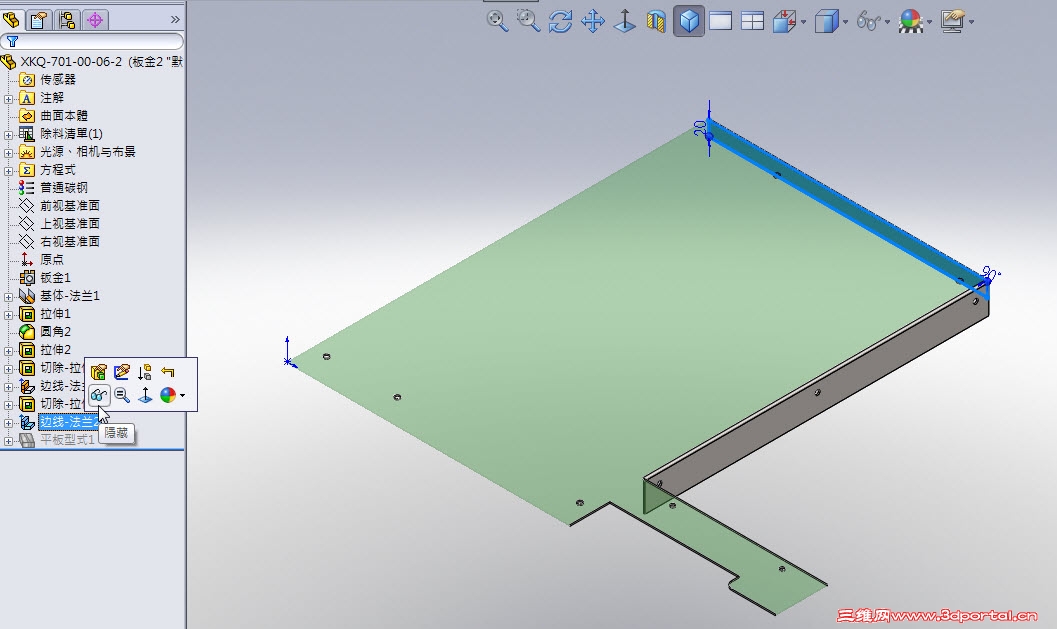Expand 拉伸1 feature node
The height and width of the screenshot is (629, 1057).
click(8, 315)
